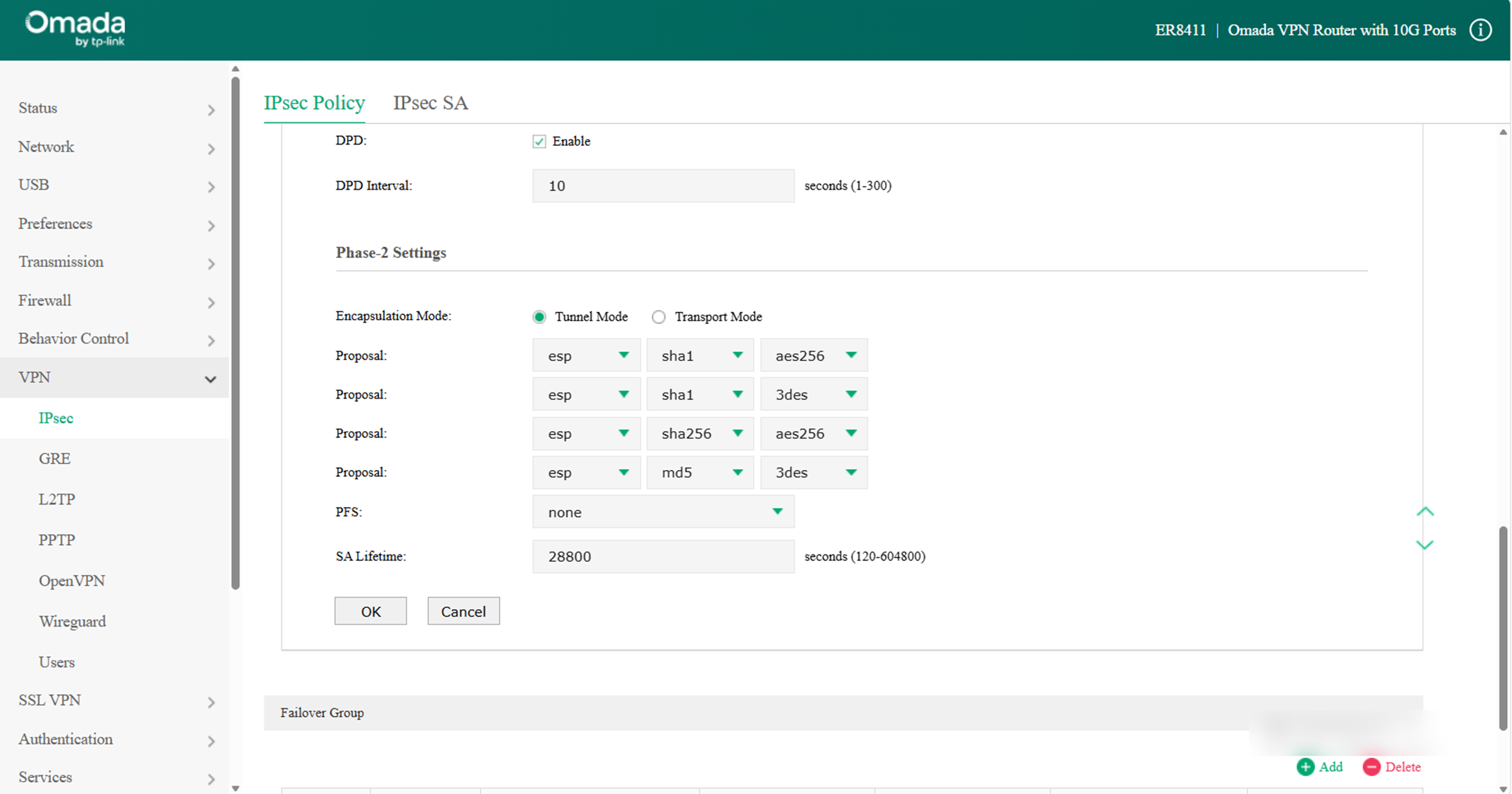Click the sidebar scroll-down arrow
Screen dimensions: 1512x794
click(236, 786)
